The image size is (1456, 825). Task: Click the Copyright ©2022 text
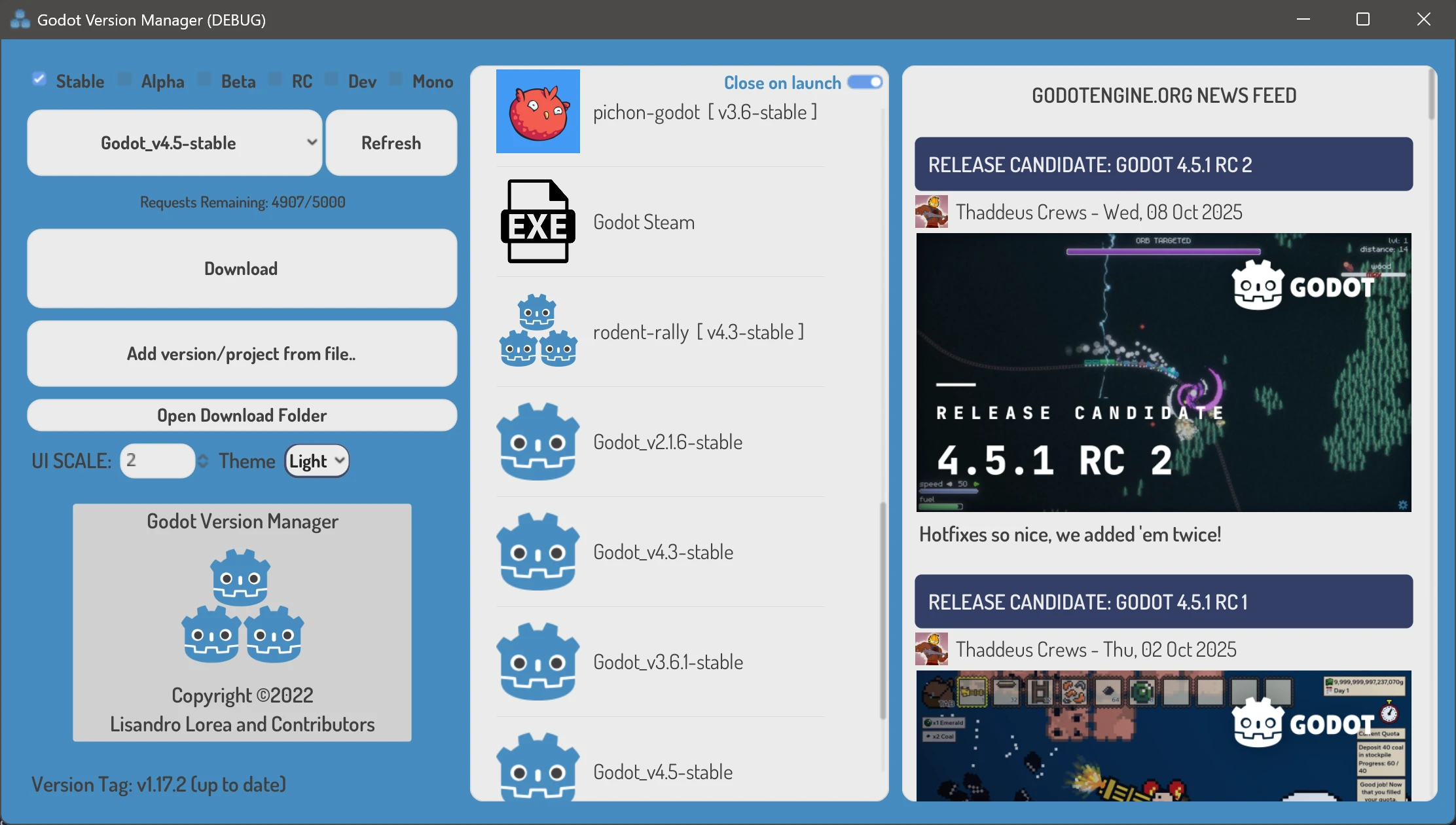242,695
